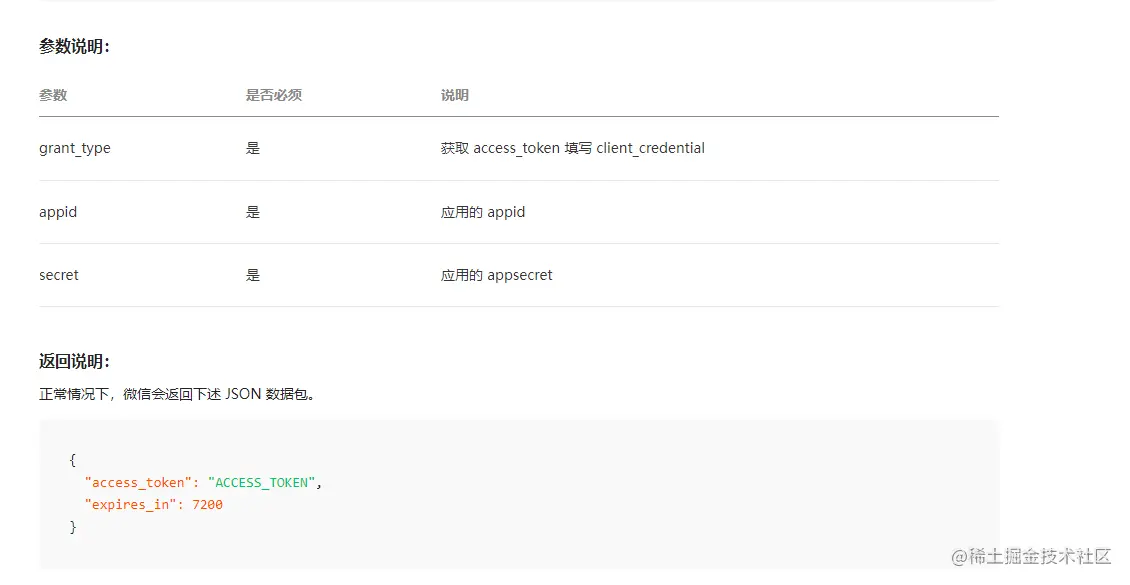
Task: Click 是 in the grant_type row
Action: [253, 148]
